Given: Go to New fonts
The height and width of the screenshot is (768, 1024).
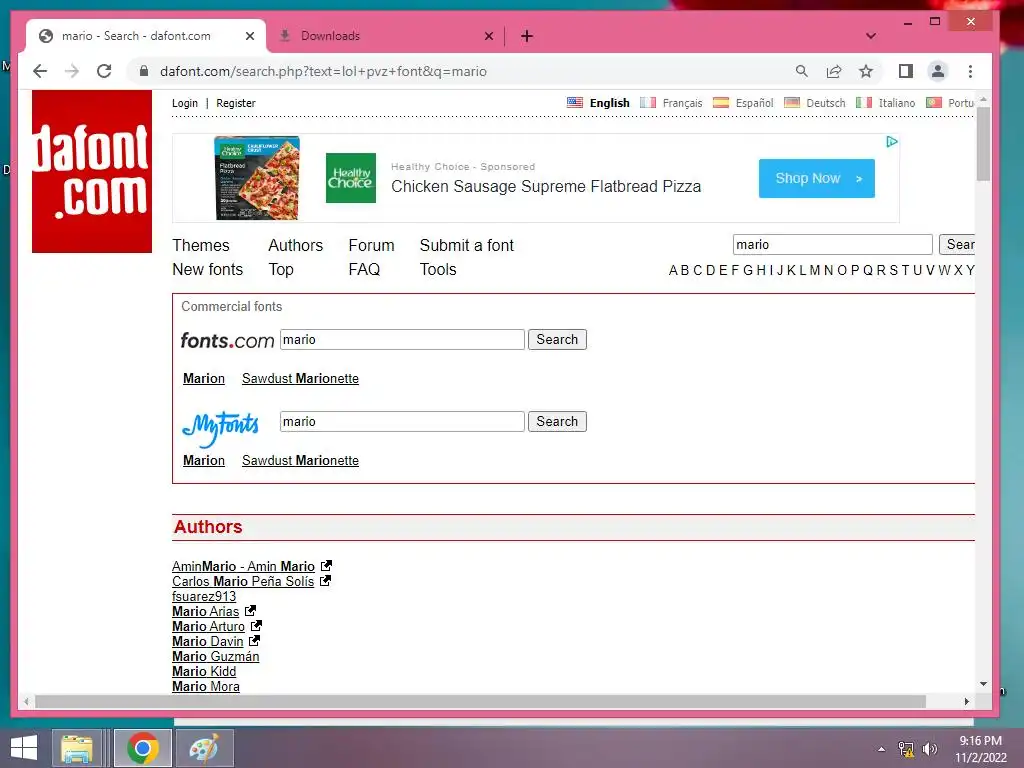Looking at the screenshot, I should [x=207, y=270].
